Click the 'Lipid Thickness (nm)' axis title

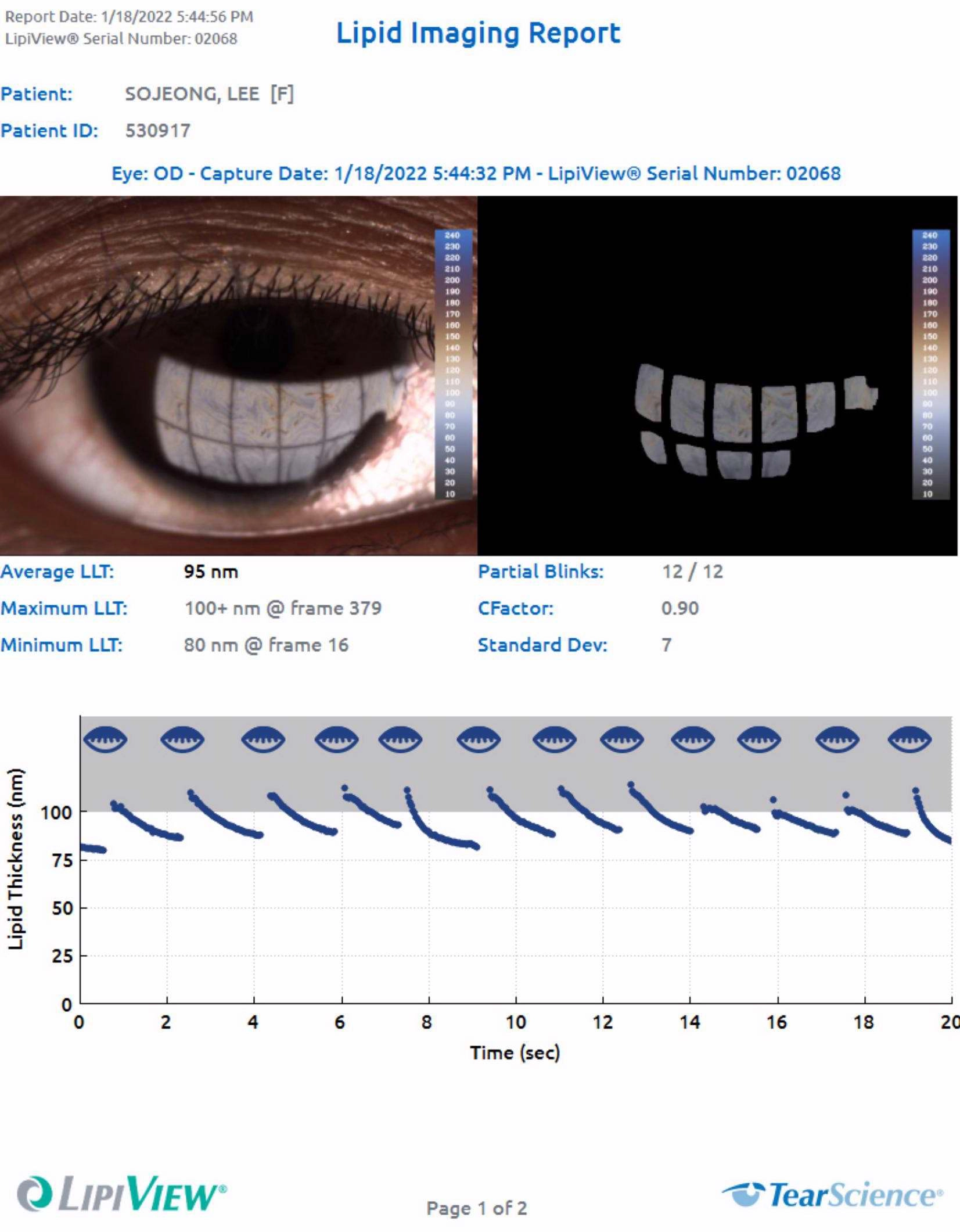pos(15,859)
